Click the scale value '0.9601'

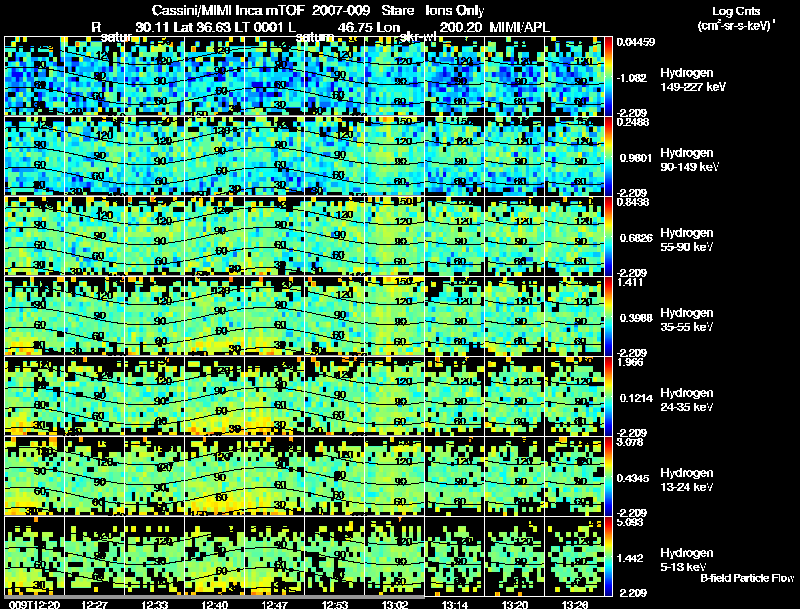[x=636, y=158]
